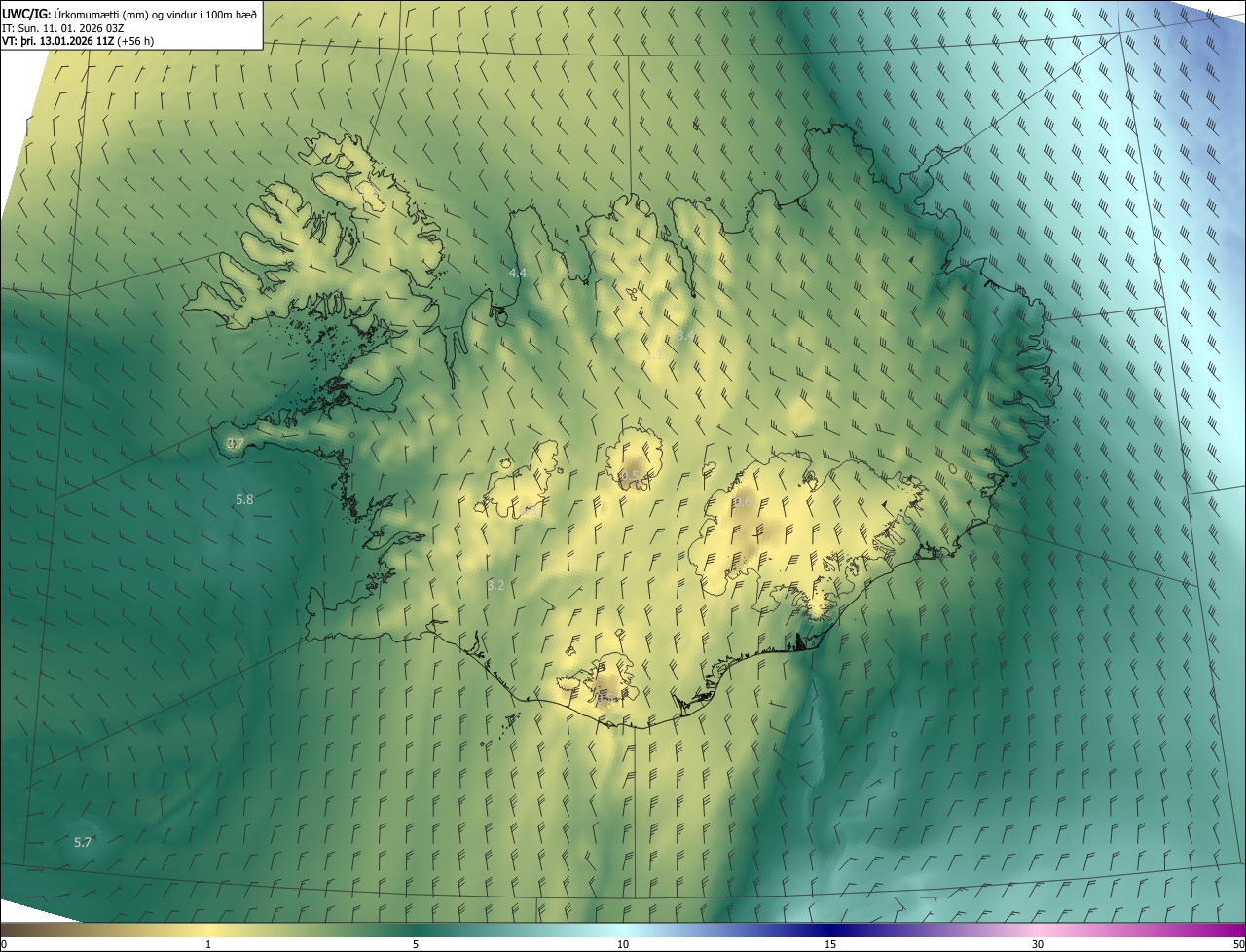Click the "0" tick on the color scale
Screen dimensions: 1246x952
point(4,945)
